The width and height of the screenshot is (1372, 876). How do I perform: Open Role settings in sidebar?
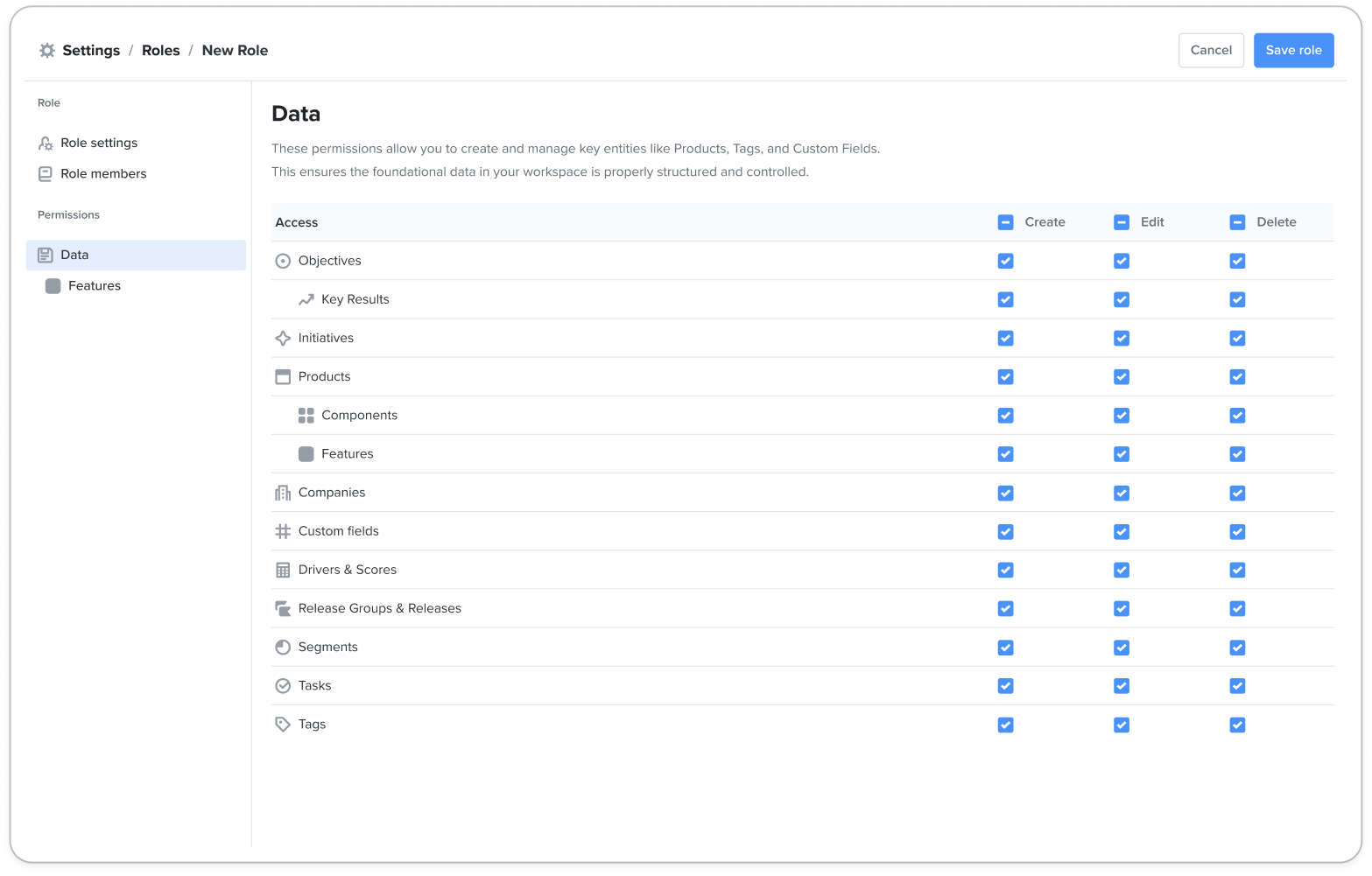[99, 143]
